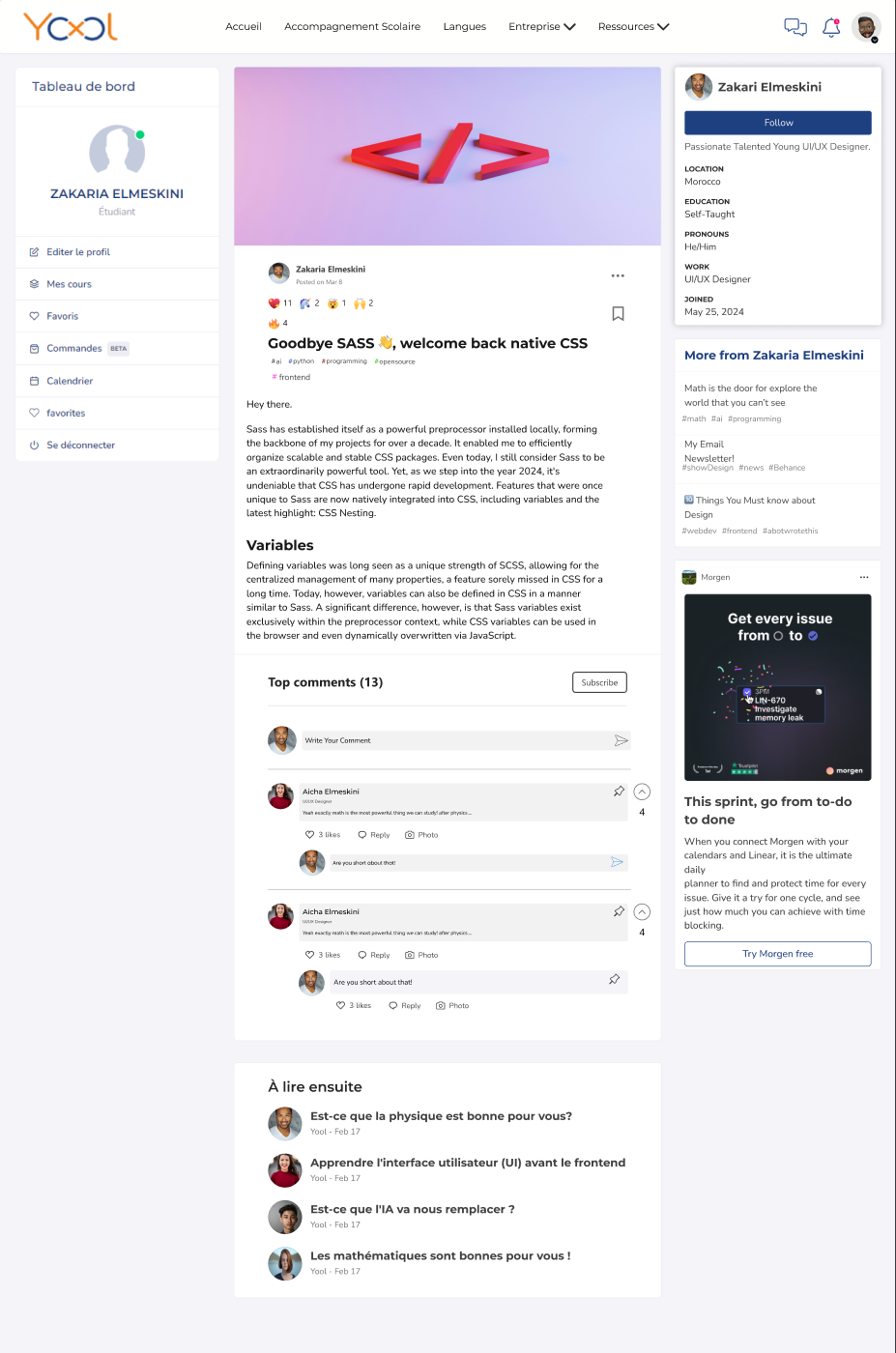
Task: Like the first Aicha comment (3 likes)
Action: tap(323, 835)
